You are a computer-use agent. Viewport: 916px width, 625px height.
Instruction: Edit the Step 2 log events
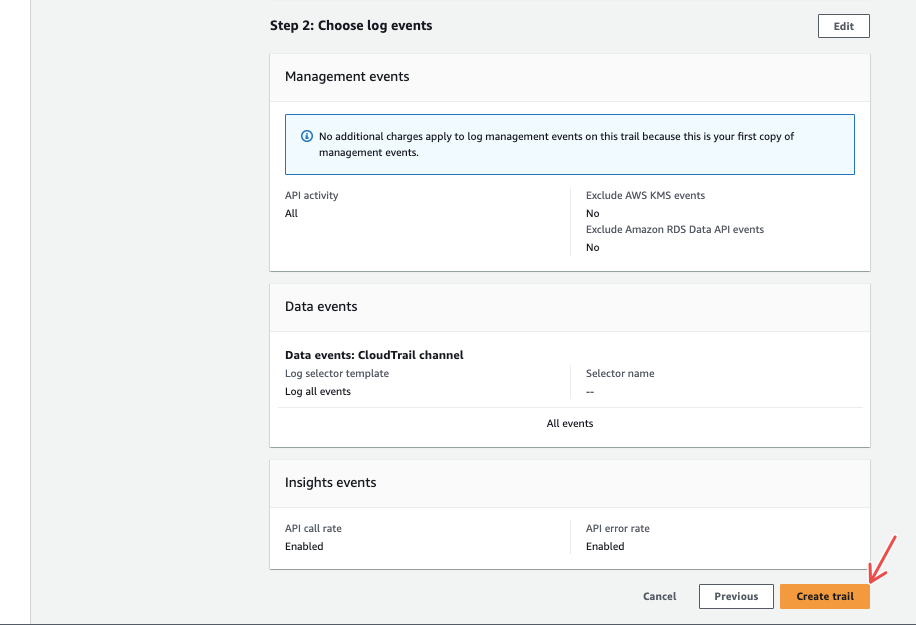(843, 26)
